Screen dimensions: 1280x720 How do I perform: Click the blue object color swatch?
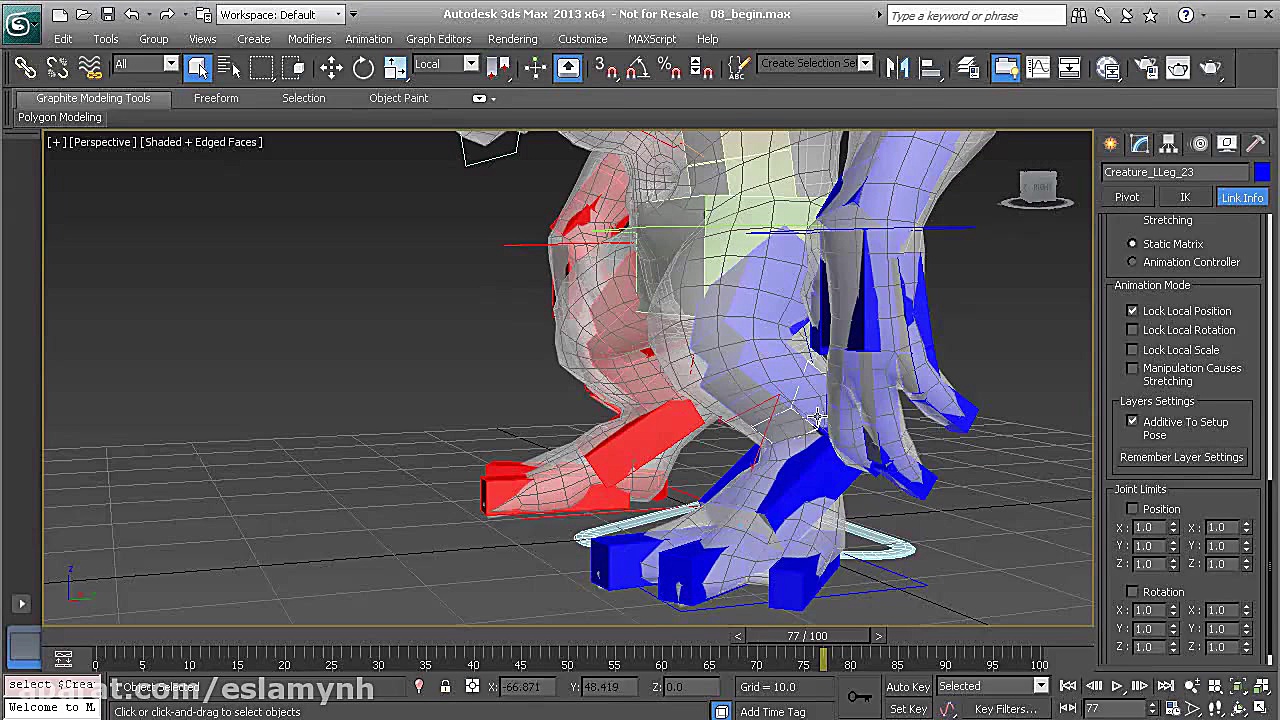1262,172
